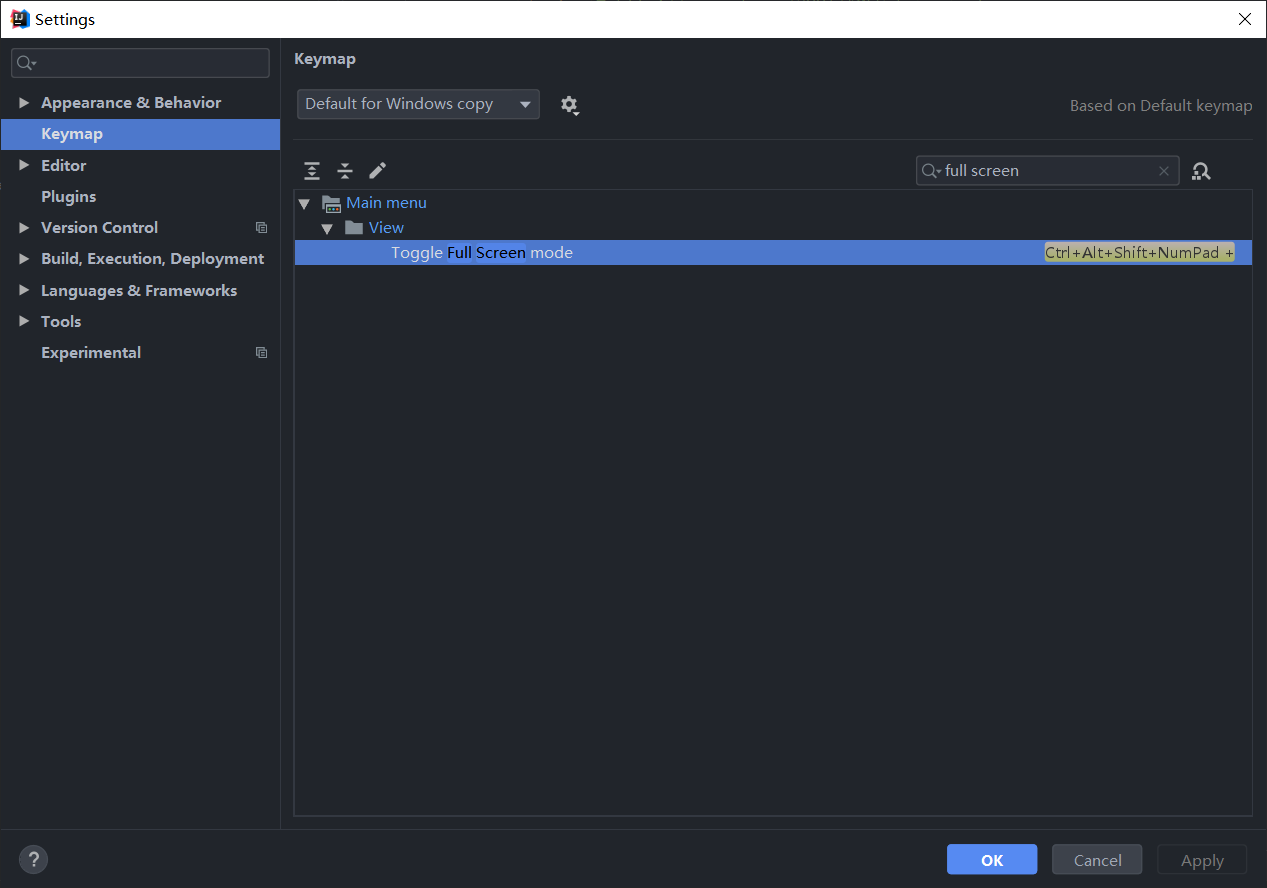Viewport: 1267px width, 888px height.
Task: Click the Apply button
Action: (1202, 860)
